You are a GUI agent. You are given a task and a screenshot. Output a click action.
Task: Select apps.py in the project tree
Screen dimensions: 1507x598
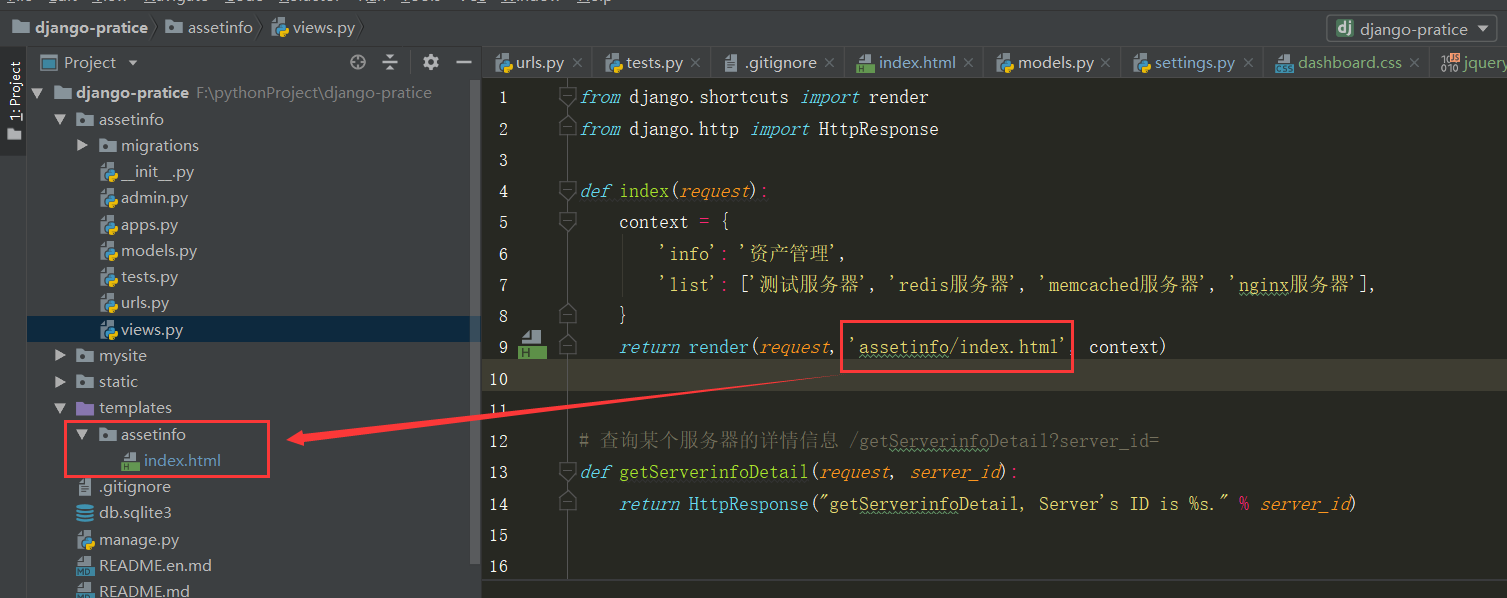pos(150,225)
